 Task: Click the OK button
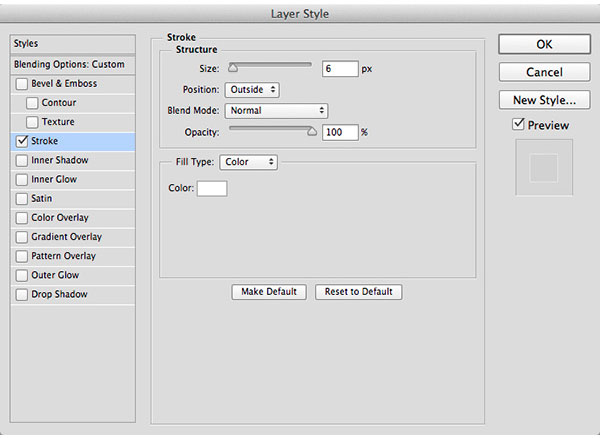[x=545, y=44]
